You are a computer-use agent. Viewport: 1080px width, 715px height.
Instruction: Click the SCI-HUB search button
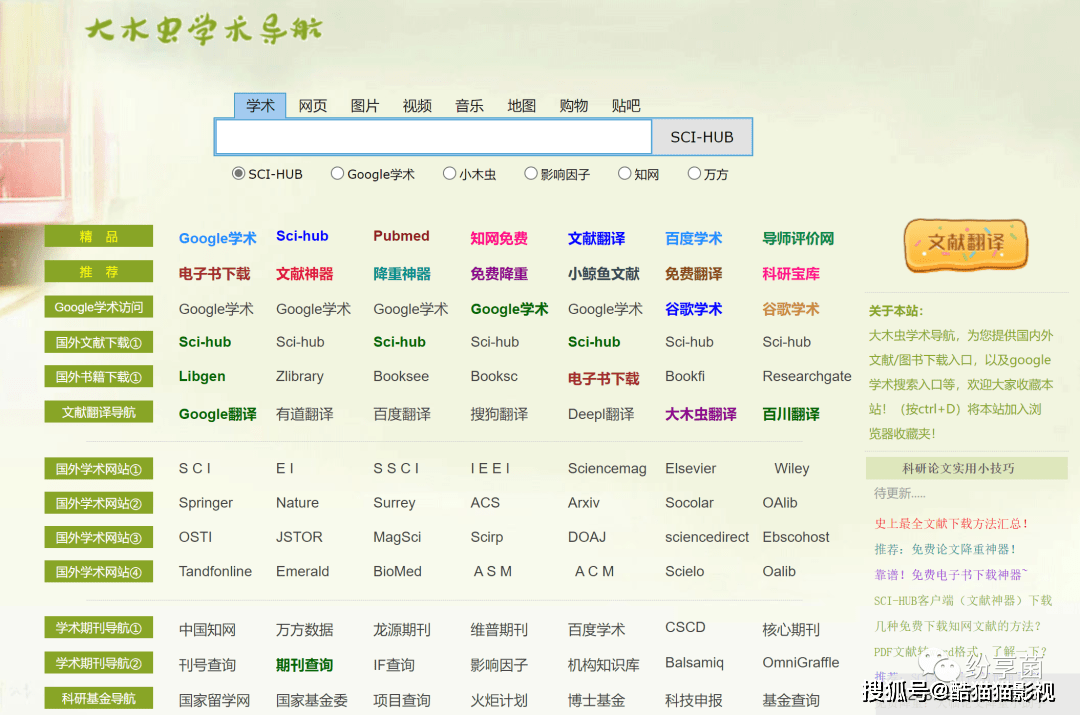point(701,137)
